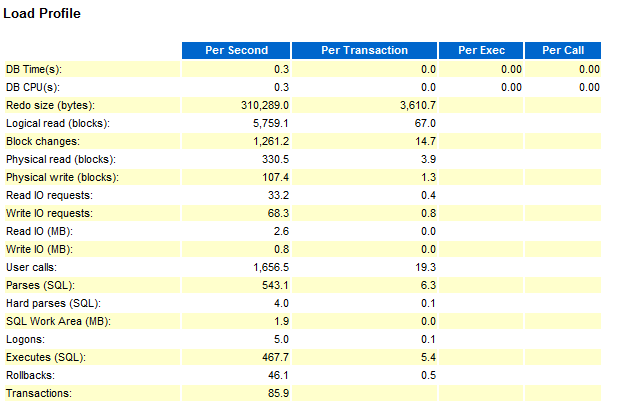Select the DB CPU(s) row label
The height and width of the screenshot is (414, 618).
coord(33,88)
